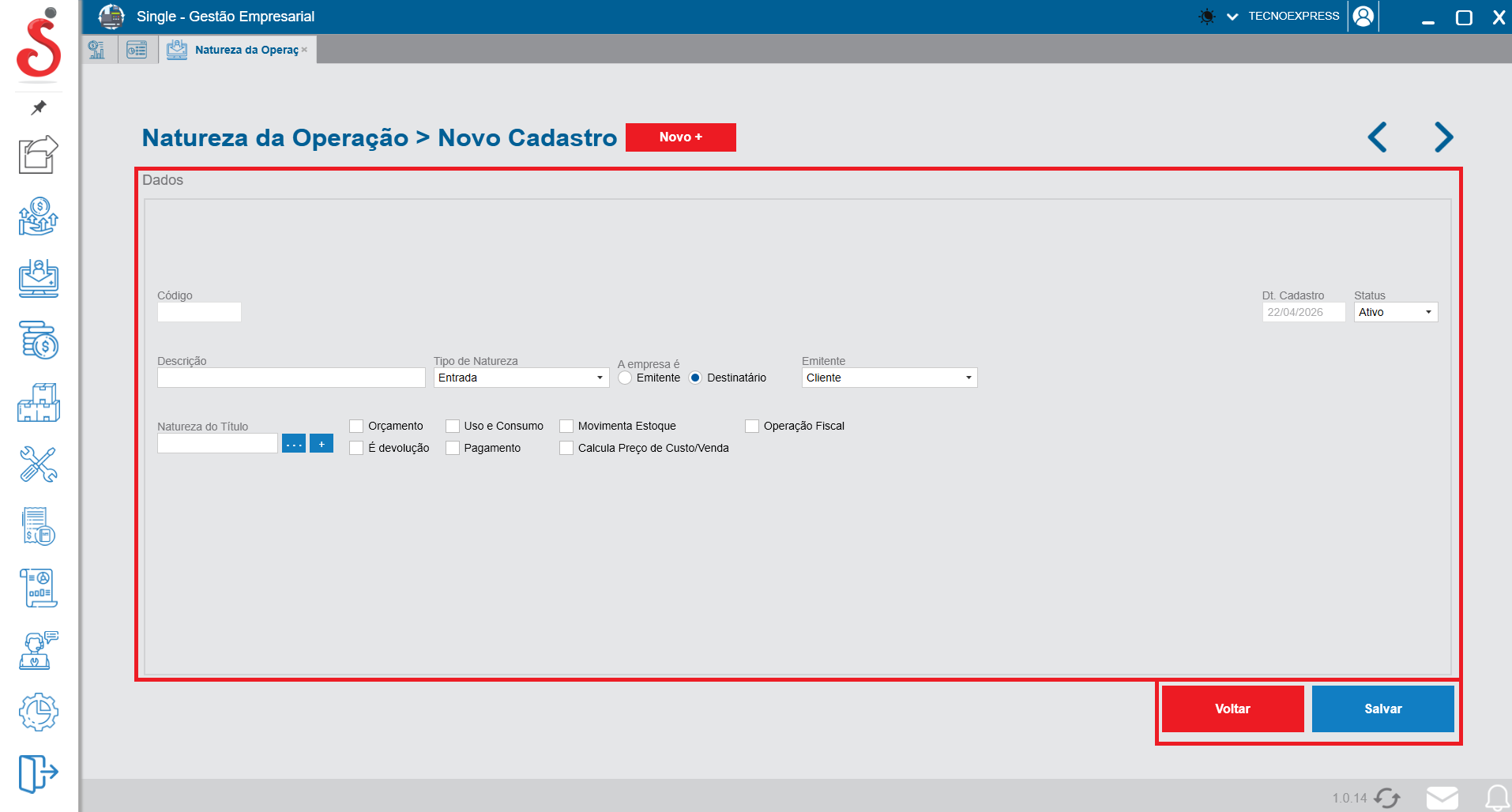Click the notification bell in status bar

tap(1499, 797)
